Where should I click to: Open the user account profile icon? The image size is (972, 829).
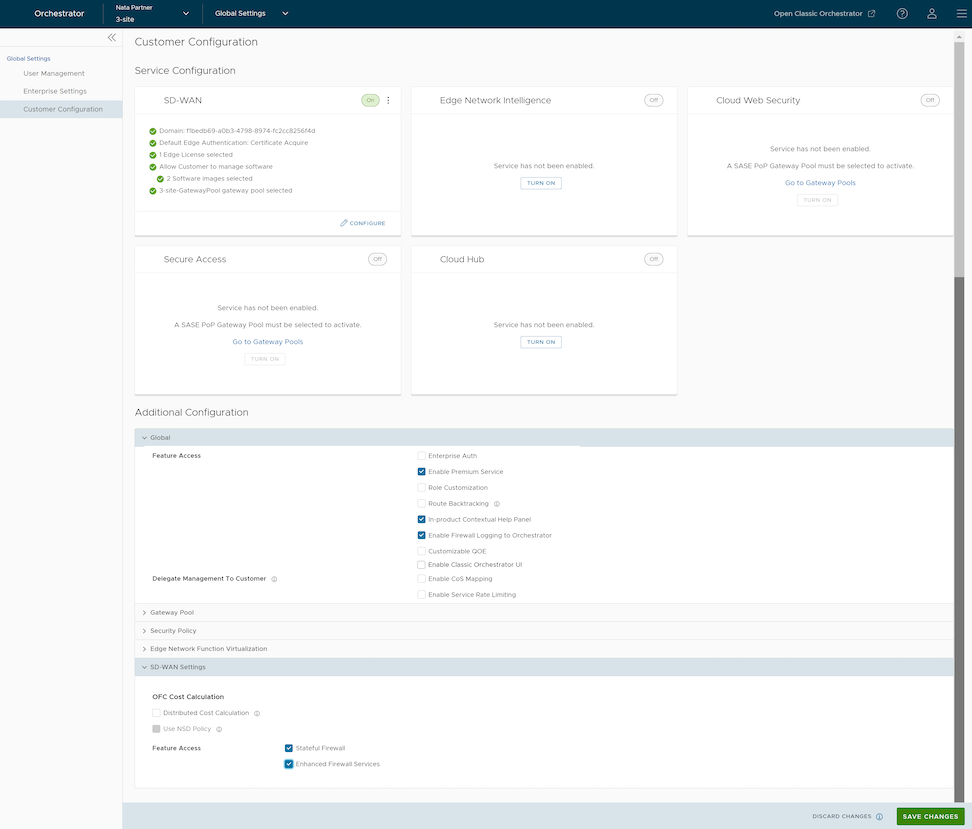(x=931, y=14)
